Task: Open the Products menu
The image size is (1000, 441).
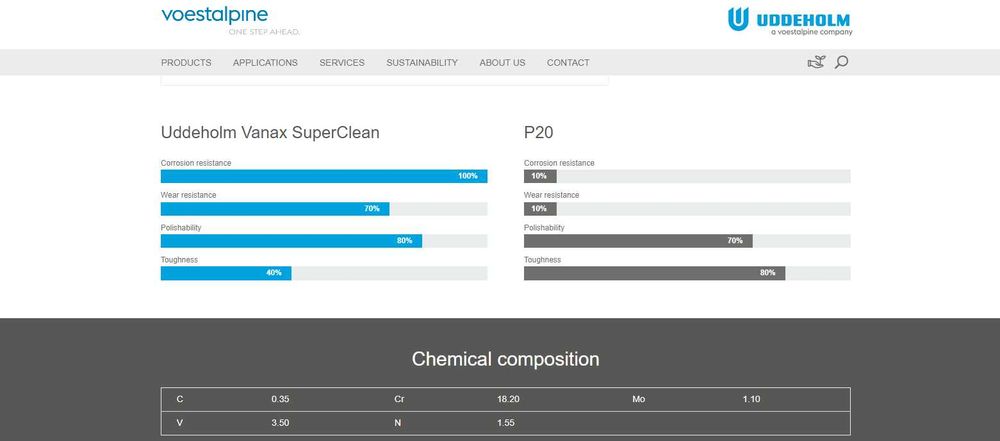Action: point(186,62)
